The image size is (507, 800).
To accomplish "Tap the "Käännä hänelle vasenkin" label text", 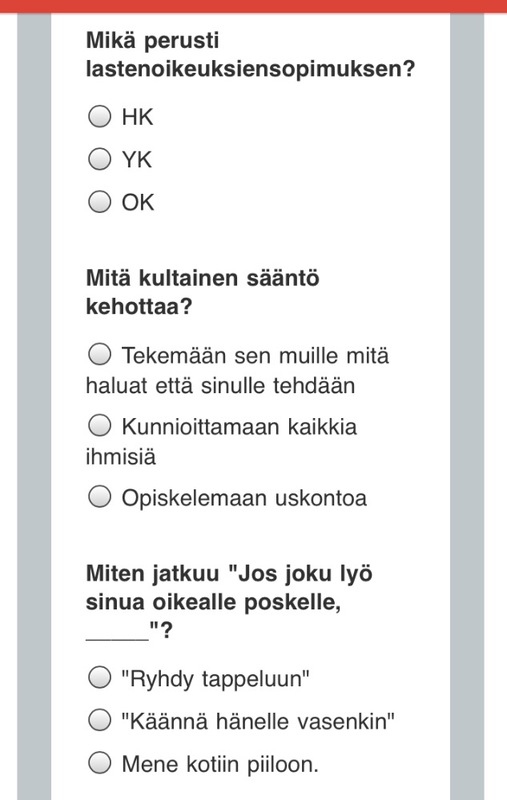I will [258, 721].
